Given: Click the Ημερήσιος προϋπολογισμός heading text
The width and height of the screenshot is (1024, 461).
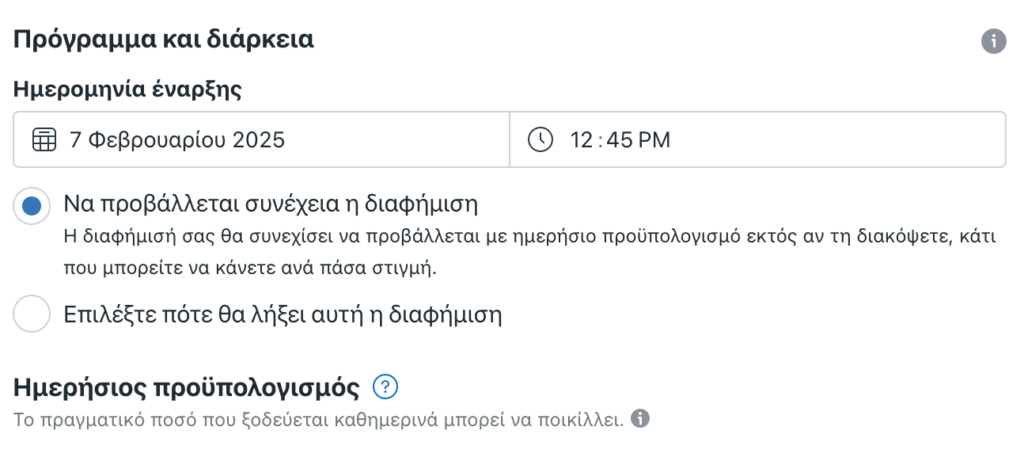Looking at the screenshot, I should [186, 389].
